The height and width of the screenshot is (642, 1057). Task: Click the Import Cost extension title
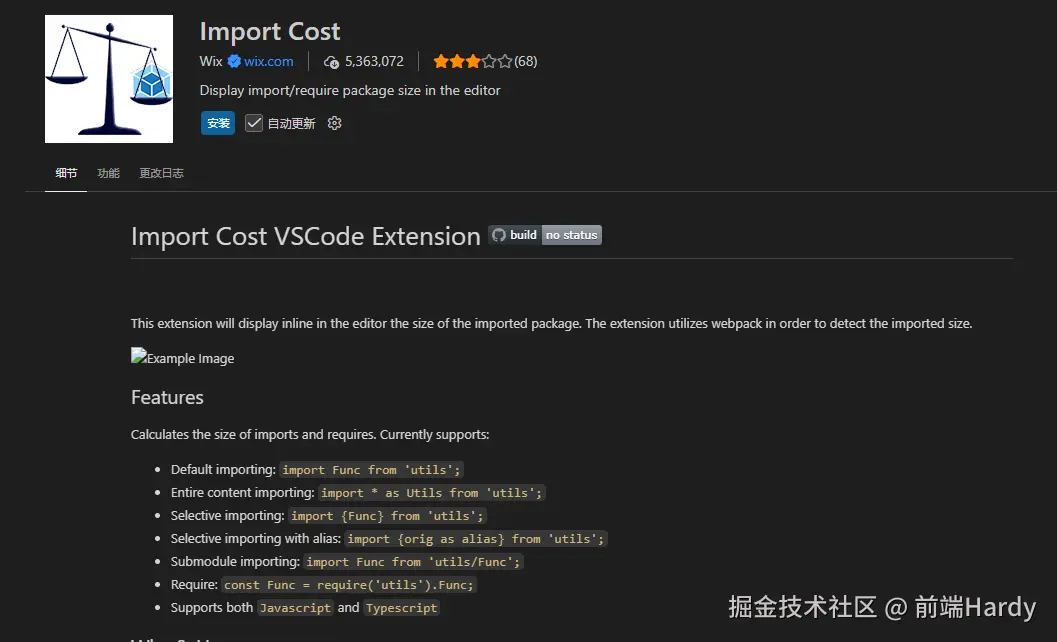[x=270, y=32]
